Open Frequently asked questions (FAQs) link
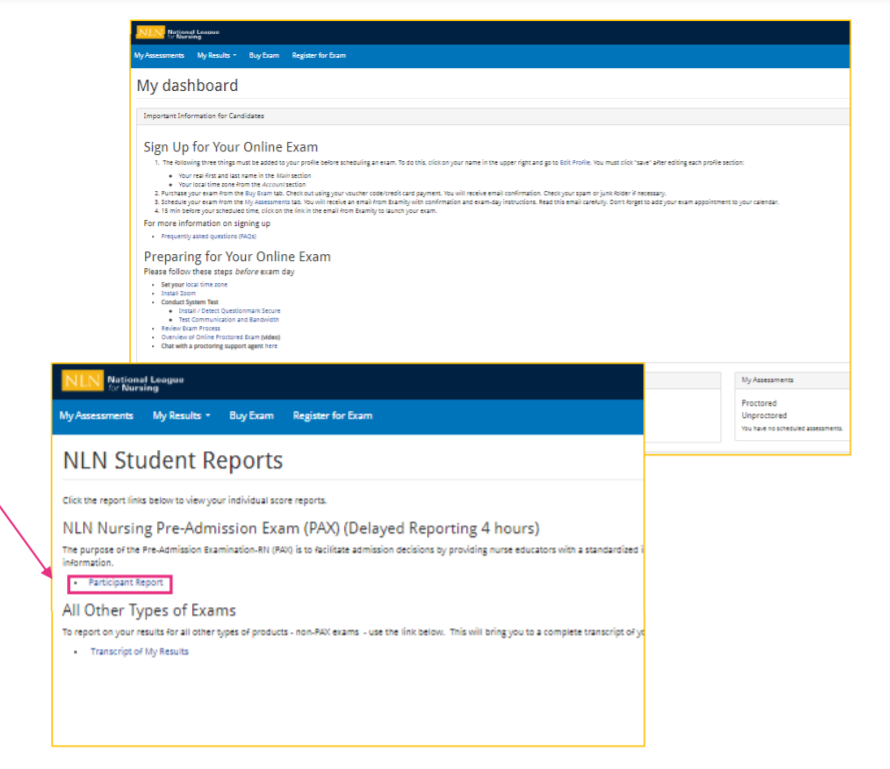The width and height of the screenshot is (890, 769). tap(208, 236)
